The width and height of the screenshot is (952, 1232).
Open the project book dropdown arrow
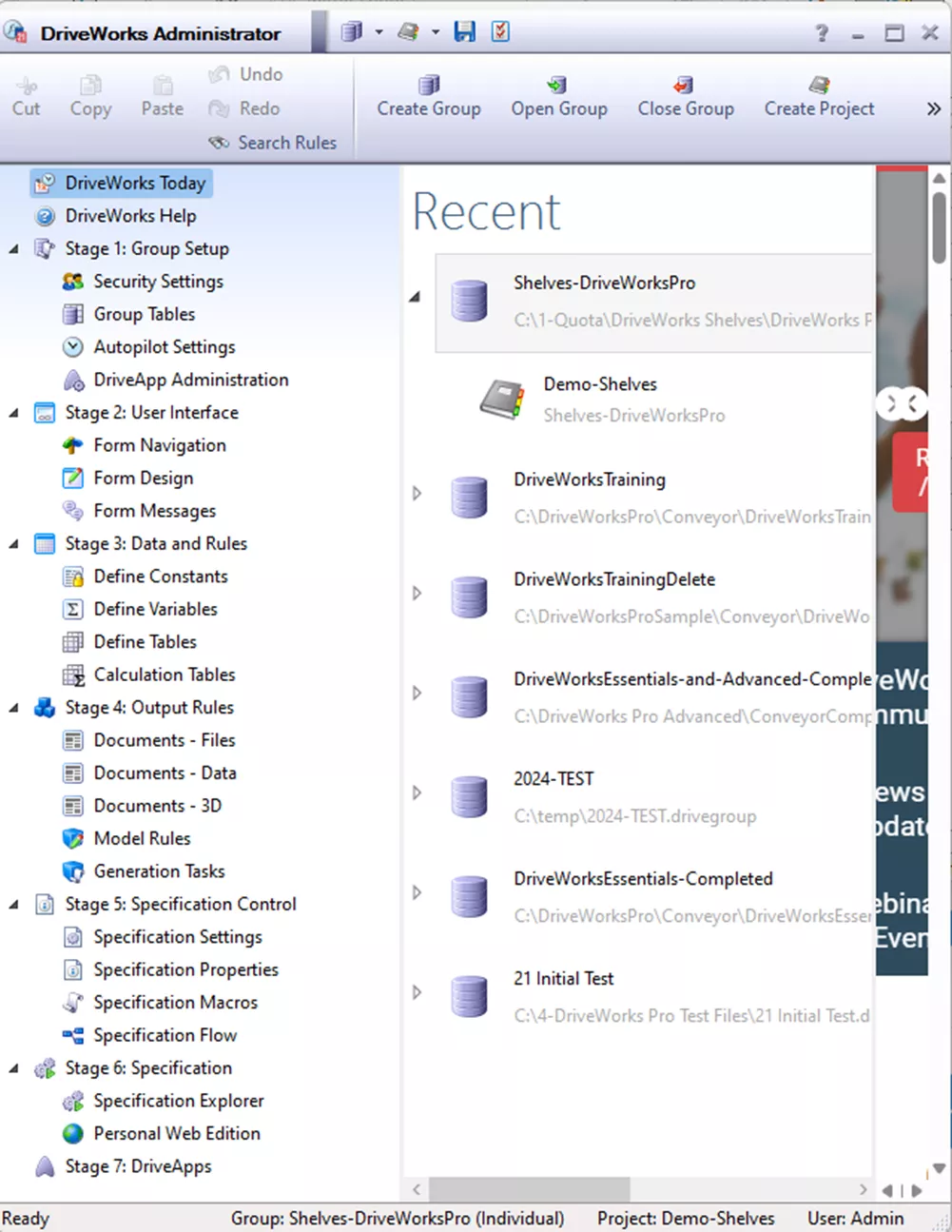[436, 32]
